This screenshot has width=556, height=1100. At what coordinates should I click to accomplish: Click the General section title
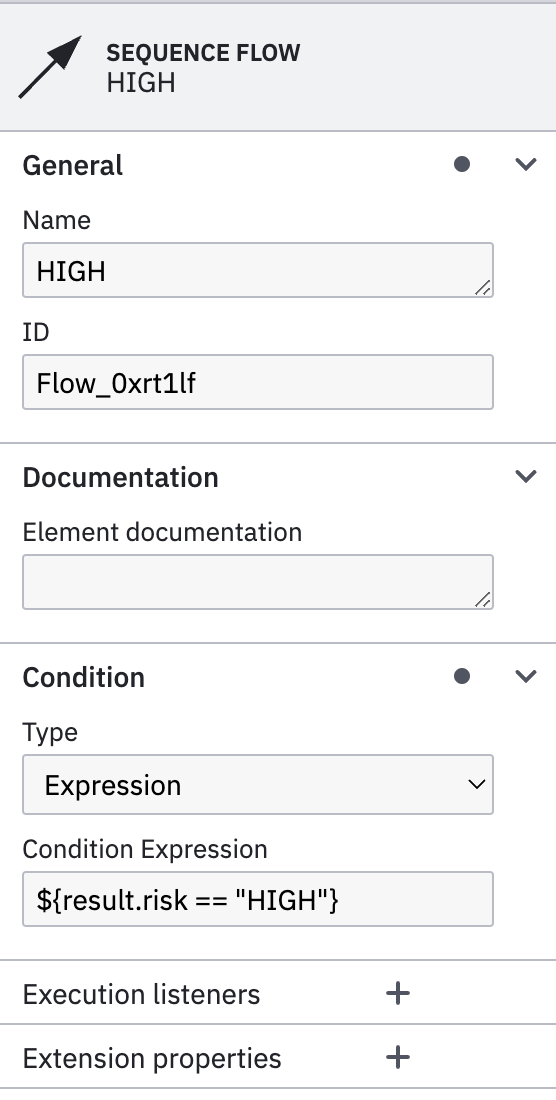point(72,165)
